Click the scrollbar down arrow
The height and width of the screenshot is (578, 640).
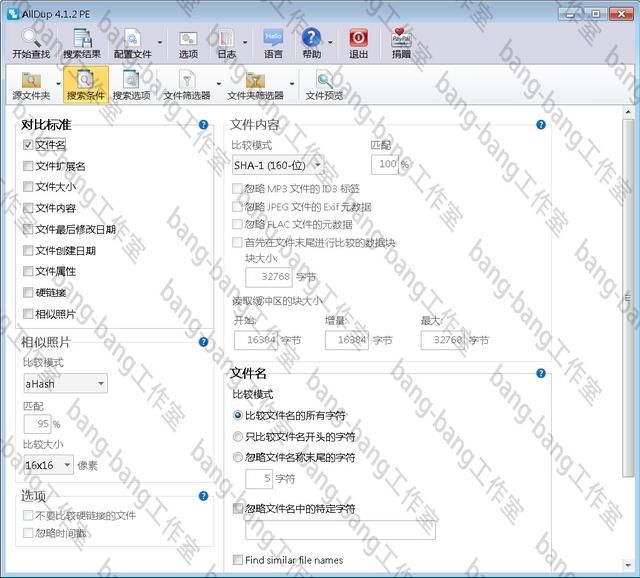(x=628, y=565)
